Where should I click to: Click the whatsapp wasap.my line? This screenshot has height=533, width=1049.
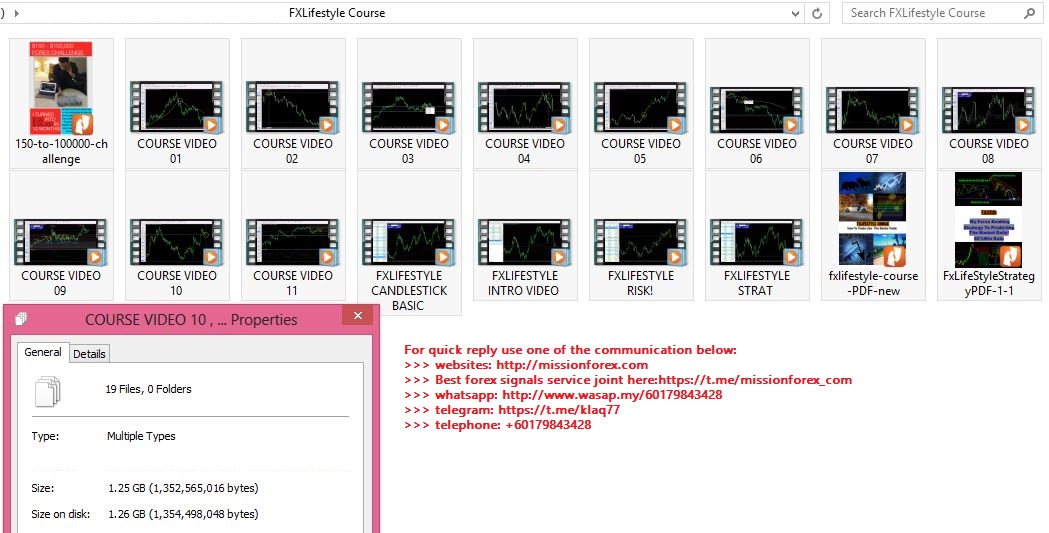tap(563, 395)
